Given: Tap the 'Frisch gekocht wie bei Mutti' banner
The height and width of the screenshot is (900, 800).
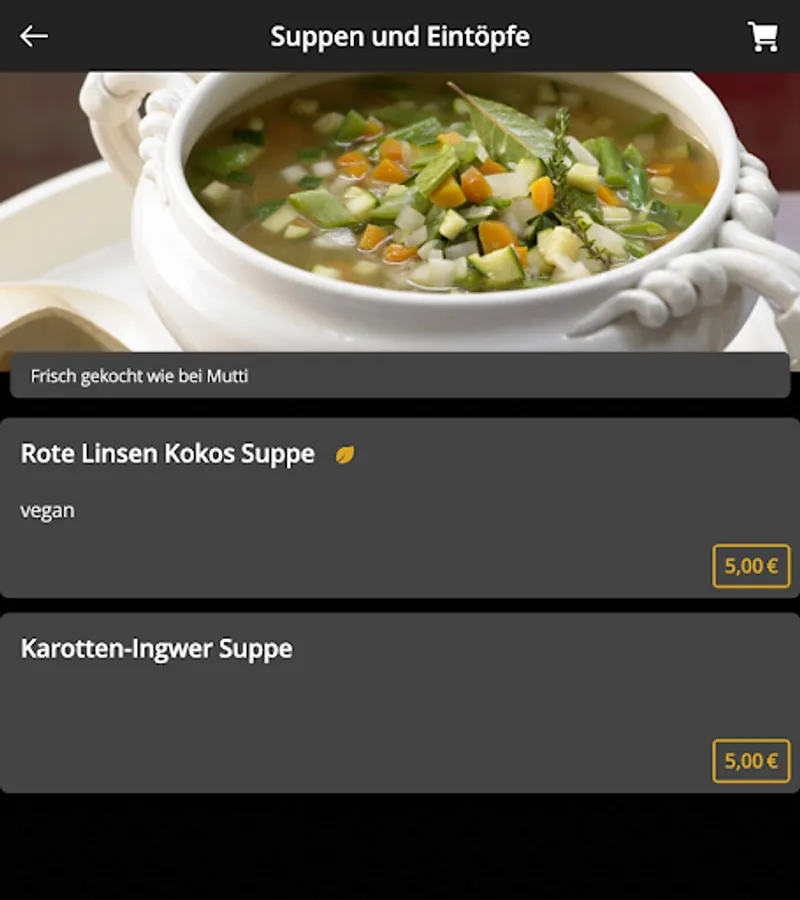Looking at the screenshot, I should [x=400, y=375].
